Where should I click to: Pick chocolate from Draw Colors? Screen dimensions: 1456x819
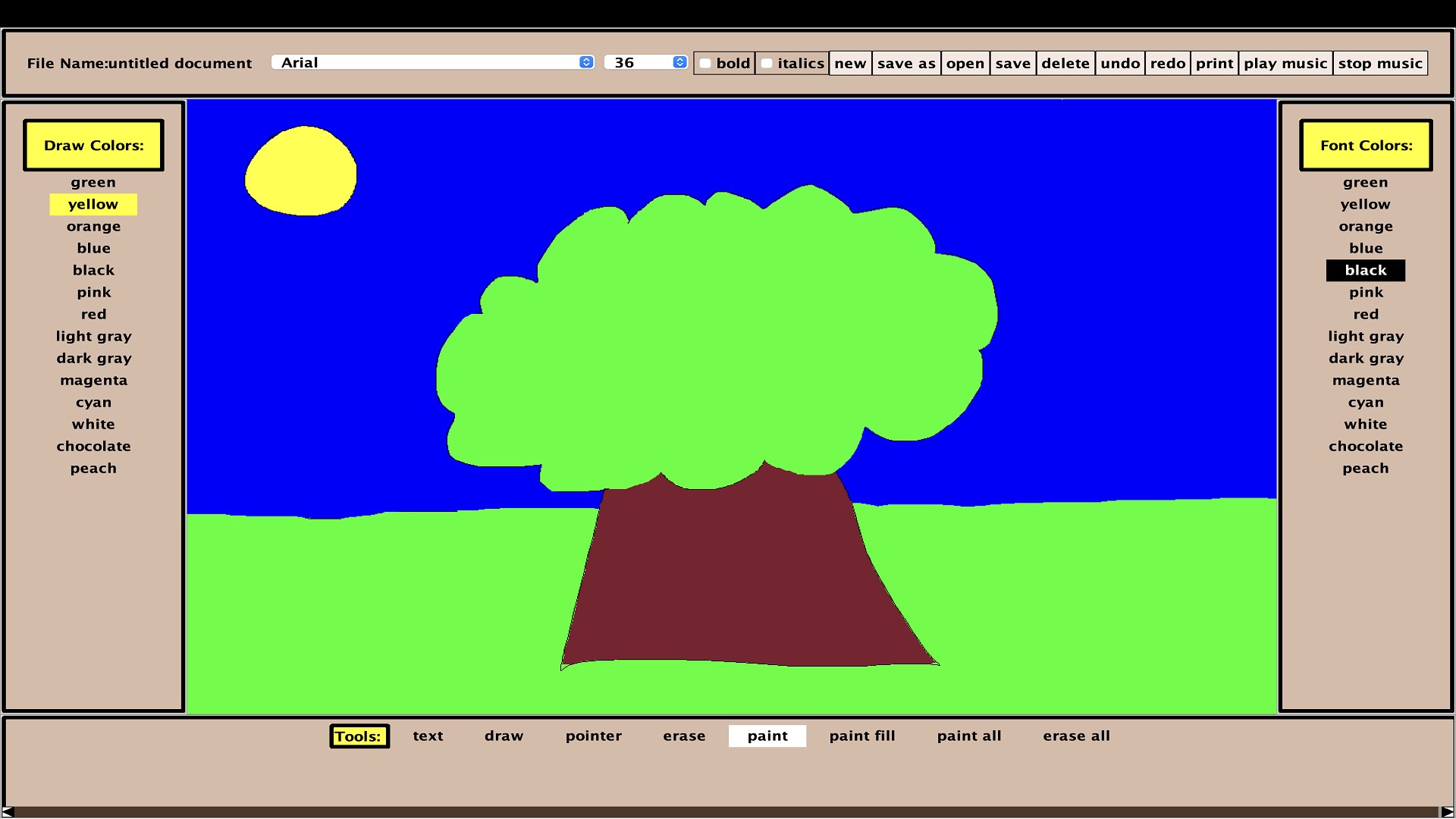pos(93,446)
